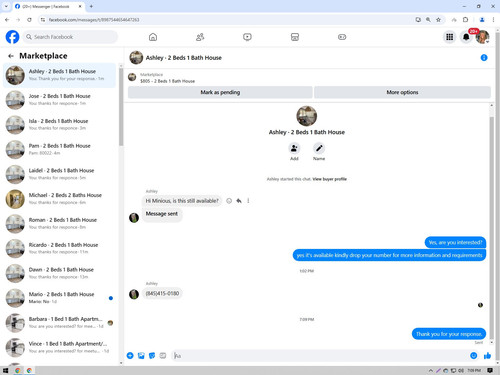
Task: Open the Dawn - 2 Beds 1 Bath House chat
Action: (59, 273)
